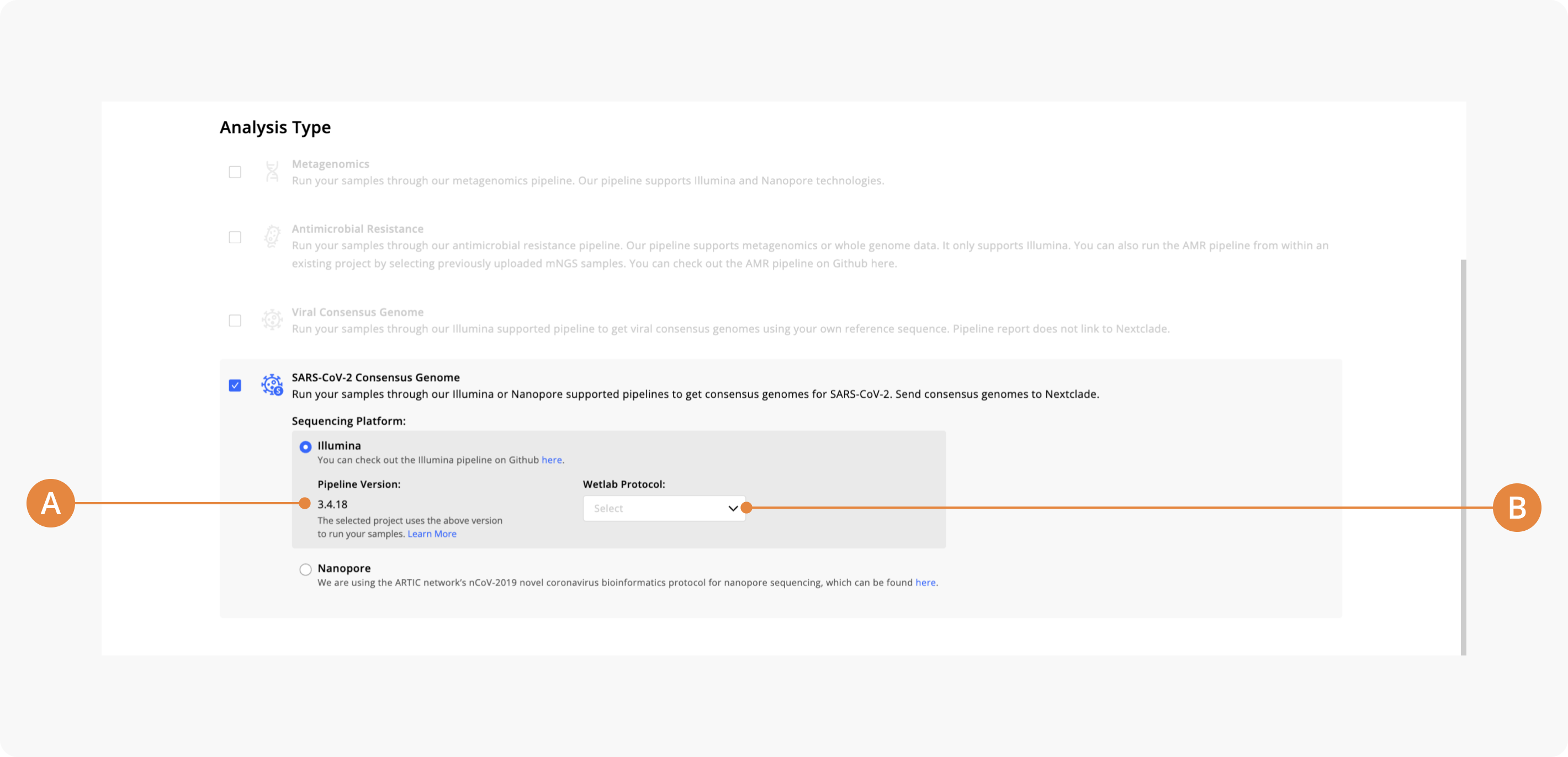Check the Antimicrobial Resistance checkbox
This screenshot has width=1568, height=757.
[x=235, y=237]
